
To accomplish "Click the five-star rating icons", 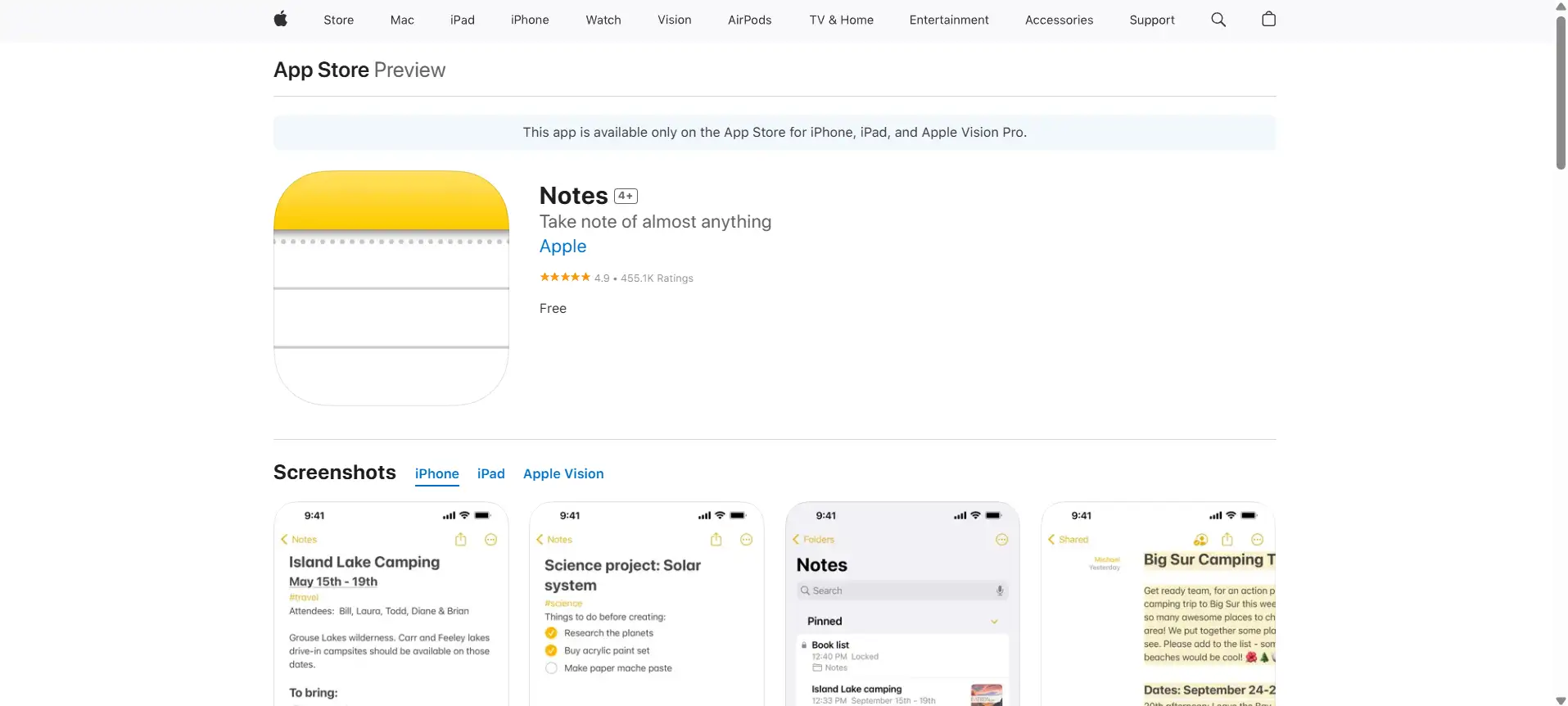I will tap(565, 278).
